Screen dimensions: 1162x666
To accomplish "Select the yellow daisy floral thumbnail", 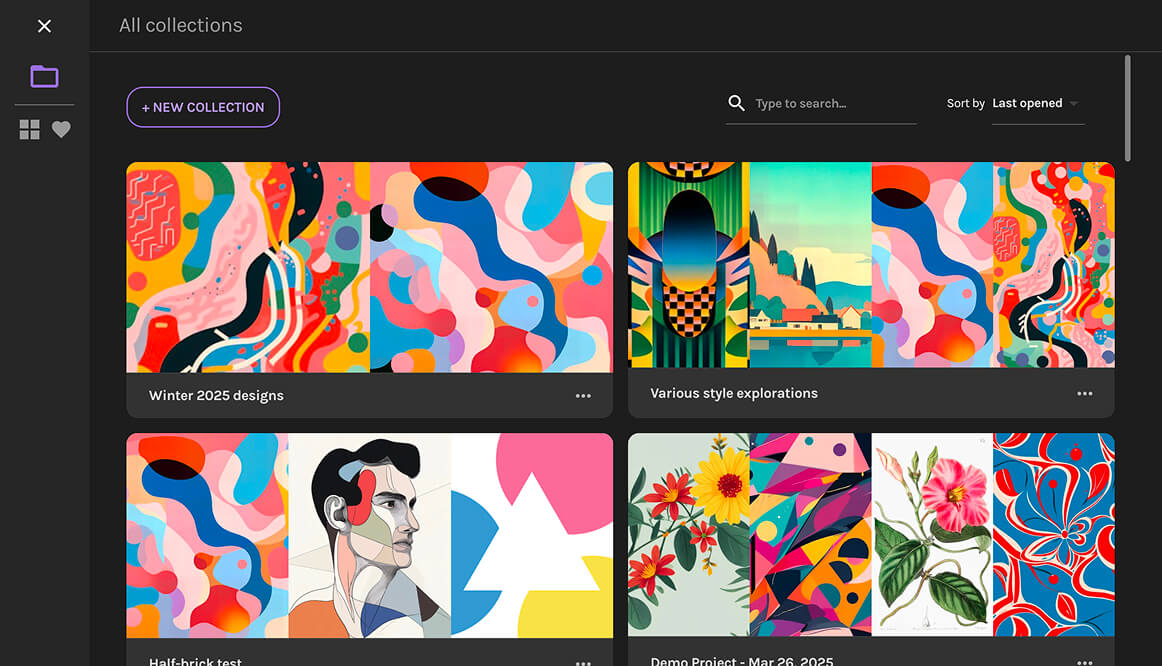I will pyautogui.click(x=688, y=535).
